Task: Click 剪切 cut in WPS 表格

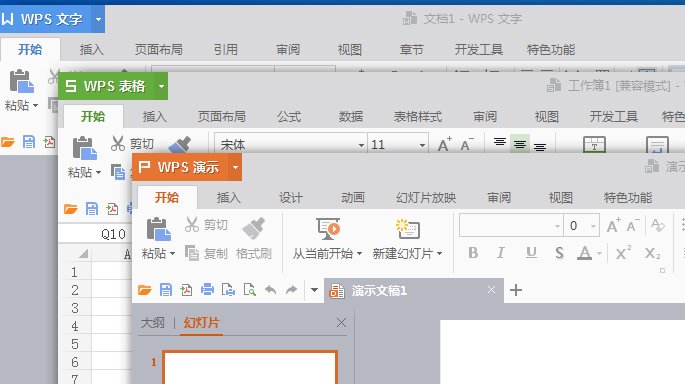Action: coord(132,144)
